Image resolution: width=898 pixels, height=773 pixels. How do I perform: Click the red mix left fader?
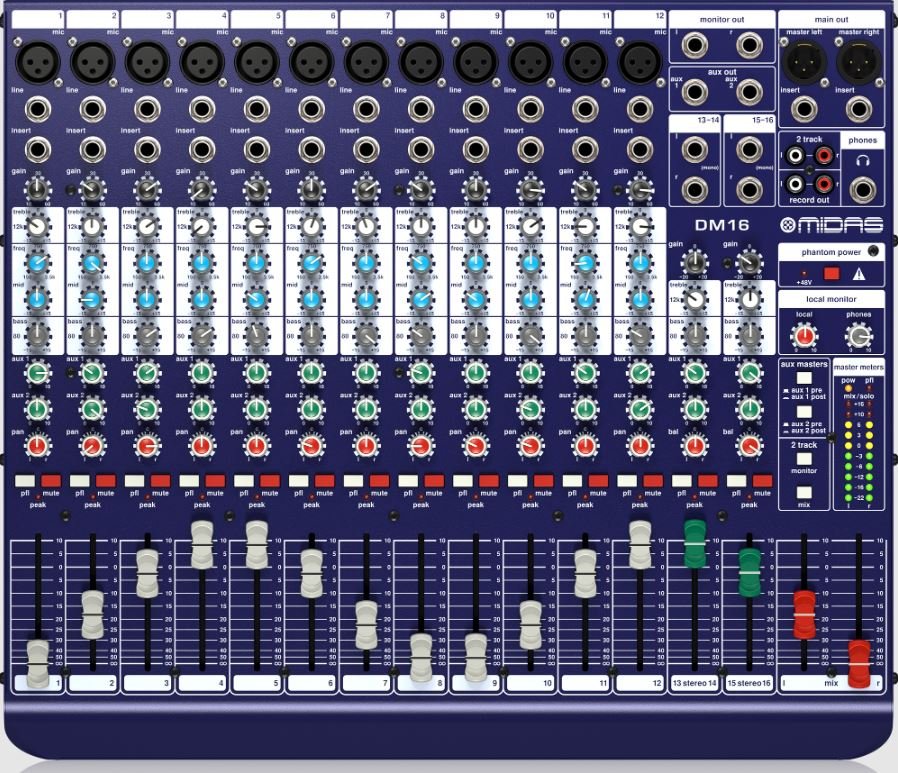pos(804,614)
